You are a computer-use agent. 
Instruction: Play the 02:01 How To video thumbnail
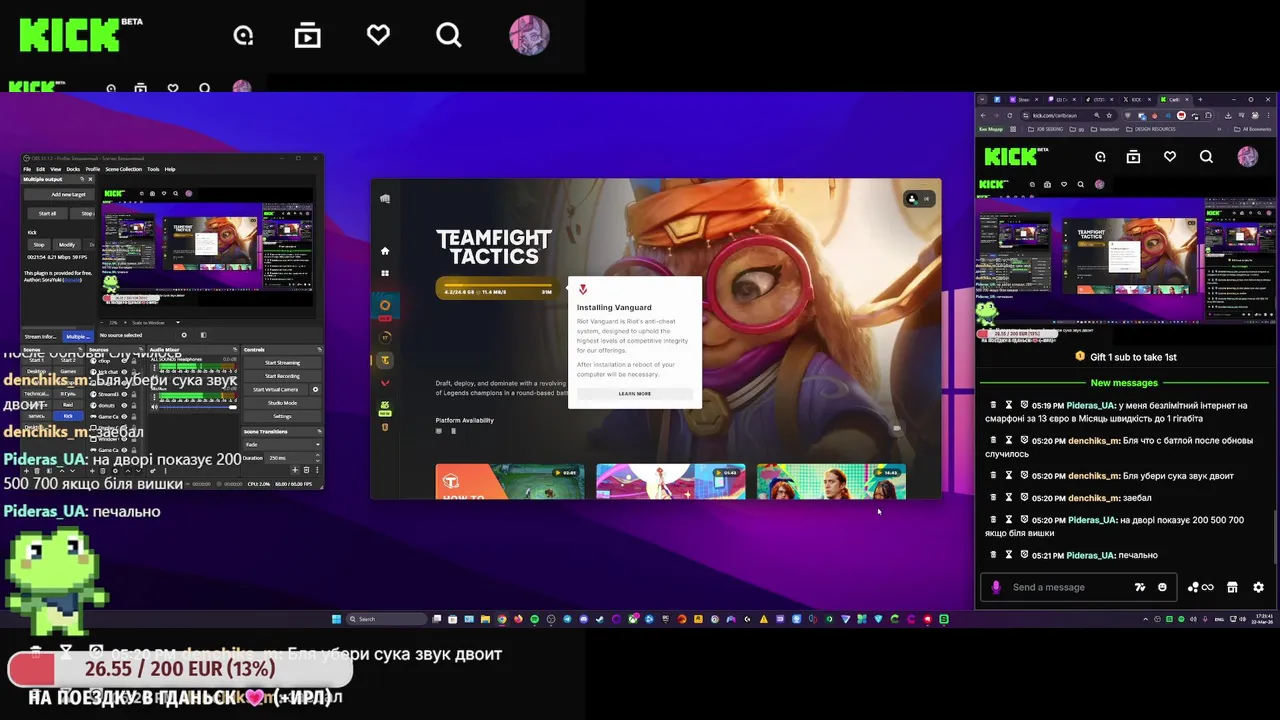click(x=510, y=481)
